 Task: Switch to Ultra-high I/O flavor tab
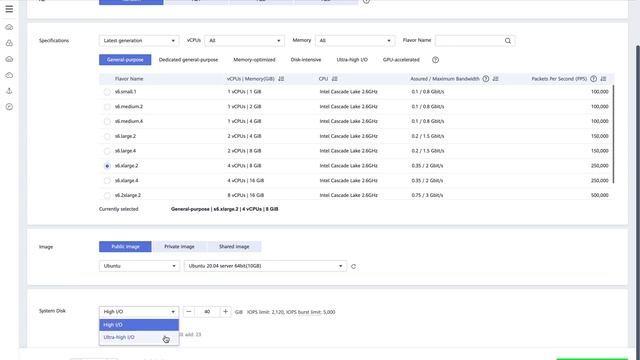352,60
